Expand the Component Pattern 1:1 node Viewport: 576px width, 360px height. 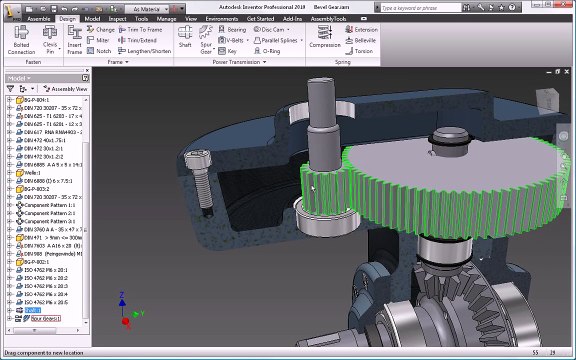[10, 205]
